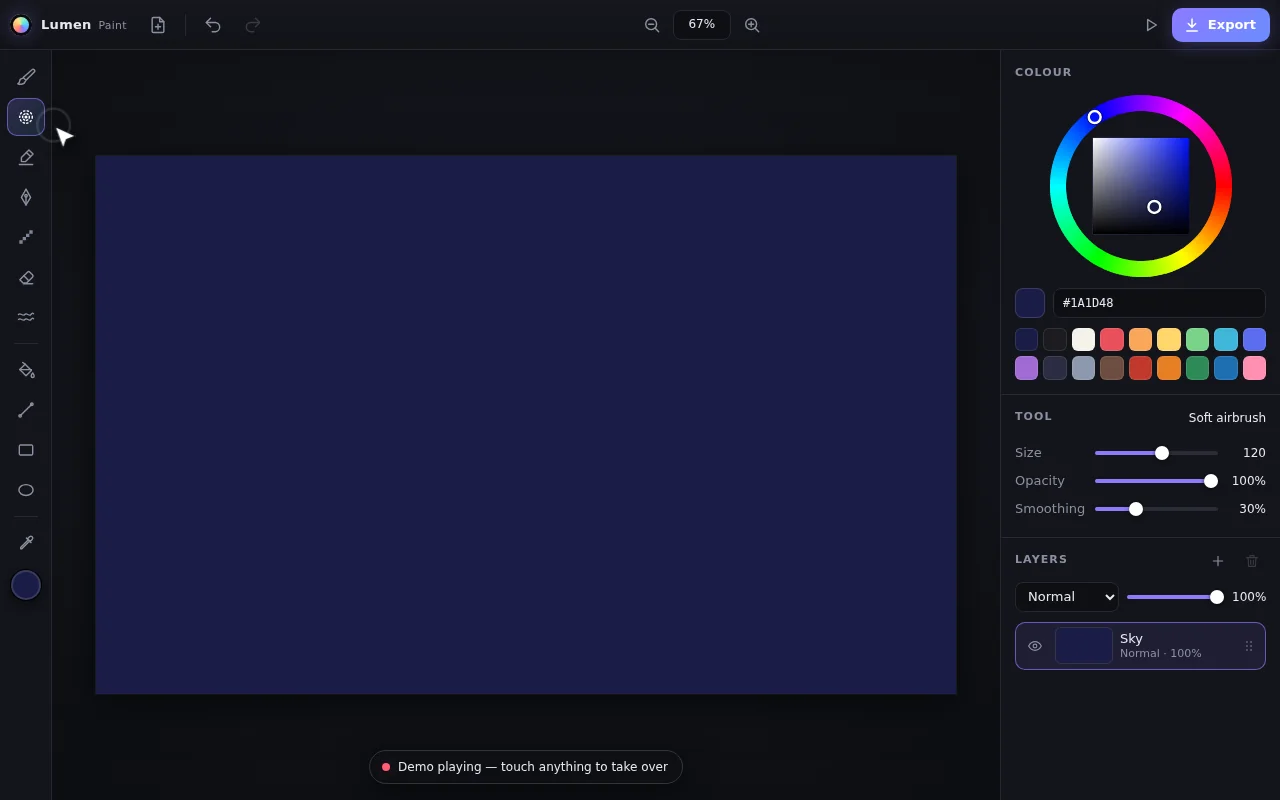Viewport: 1280px width, 800px height.
Task: Select the line drawing tool
Action: pos(26,410)
